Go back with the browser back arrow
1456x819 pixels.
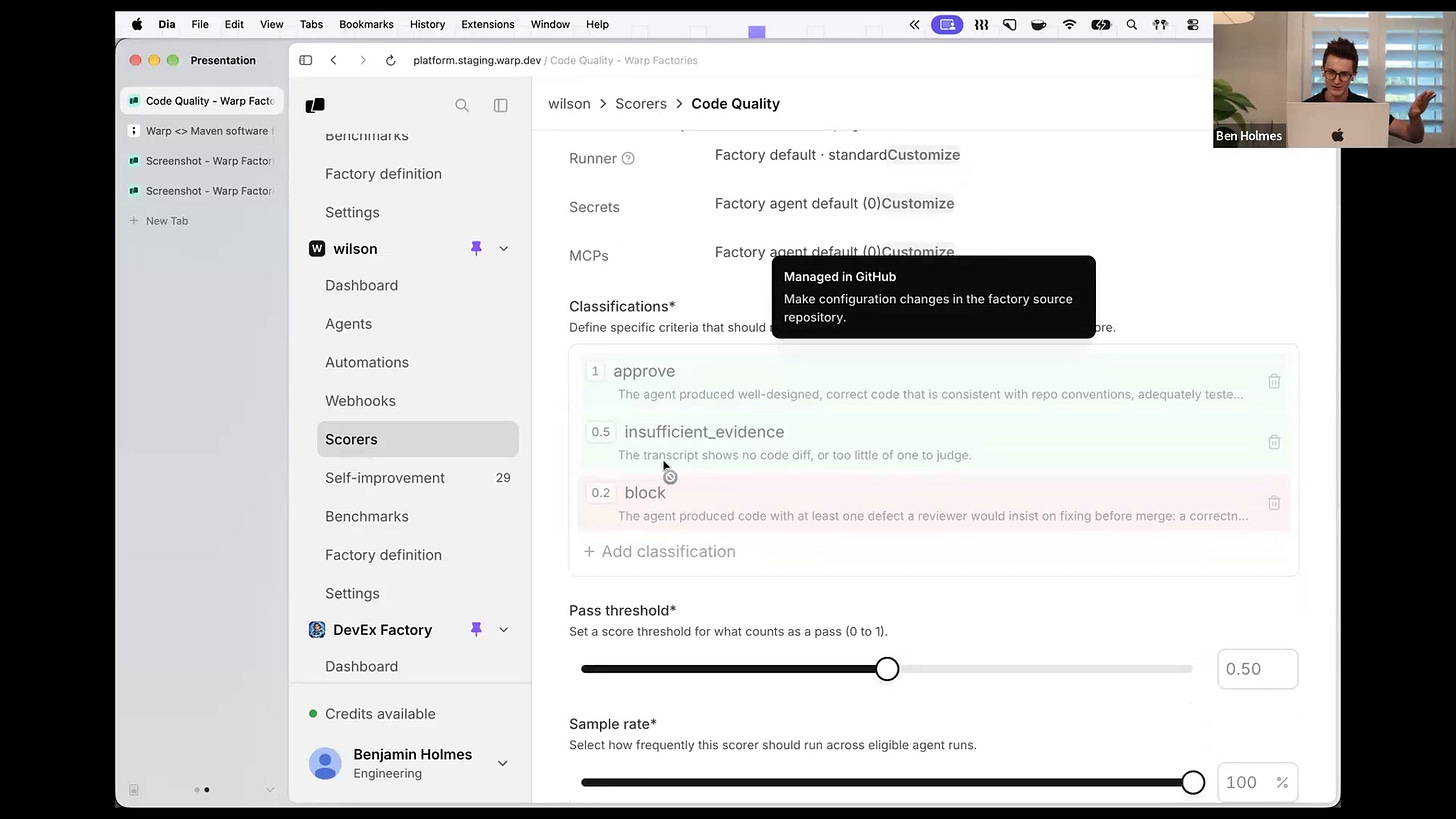coord(334,60)
